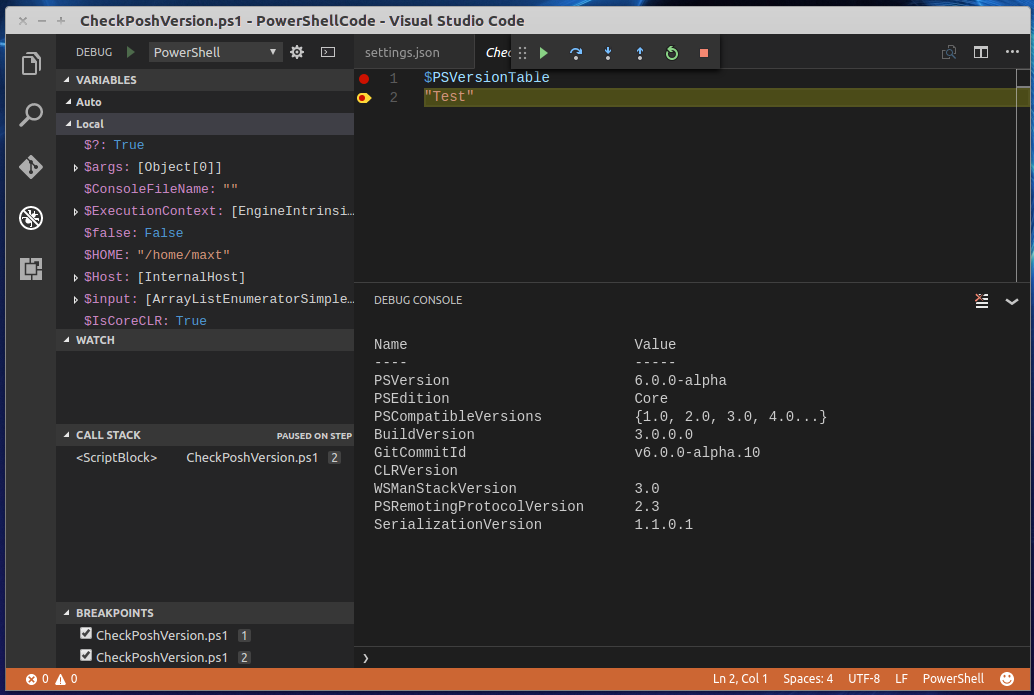Click the errors count in status bar
The image size is (1034, 695).
[x=38, y=679]
